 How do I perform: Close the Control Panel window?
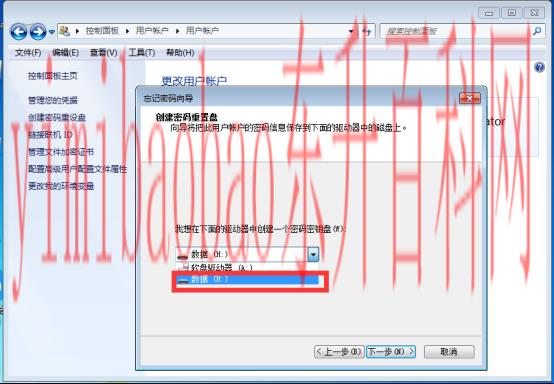coord(534,13)
